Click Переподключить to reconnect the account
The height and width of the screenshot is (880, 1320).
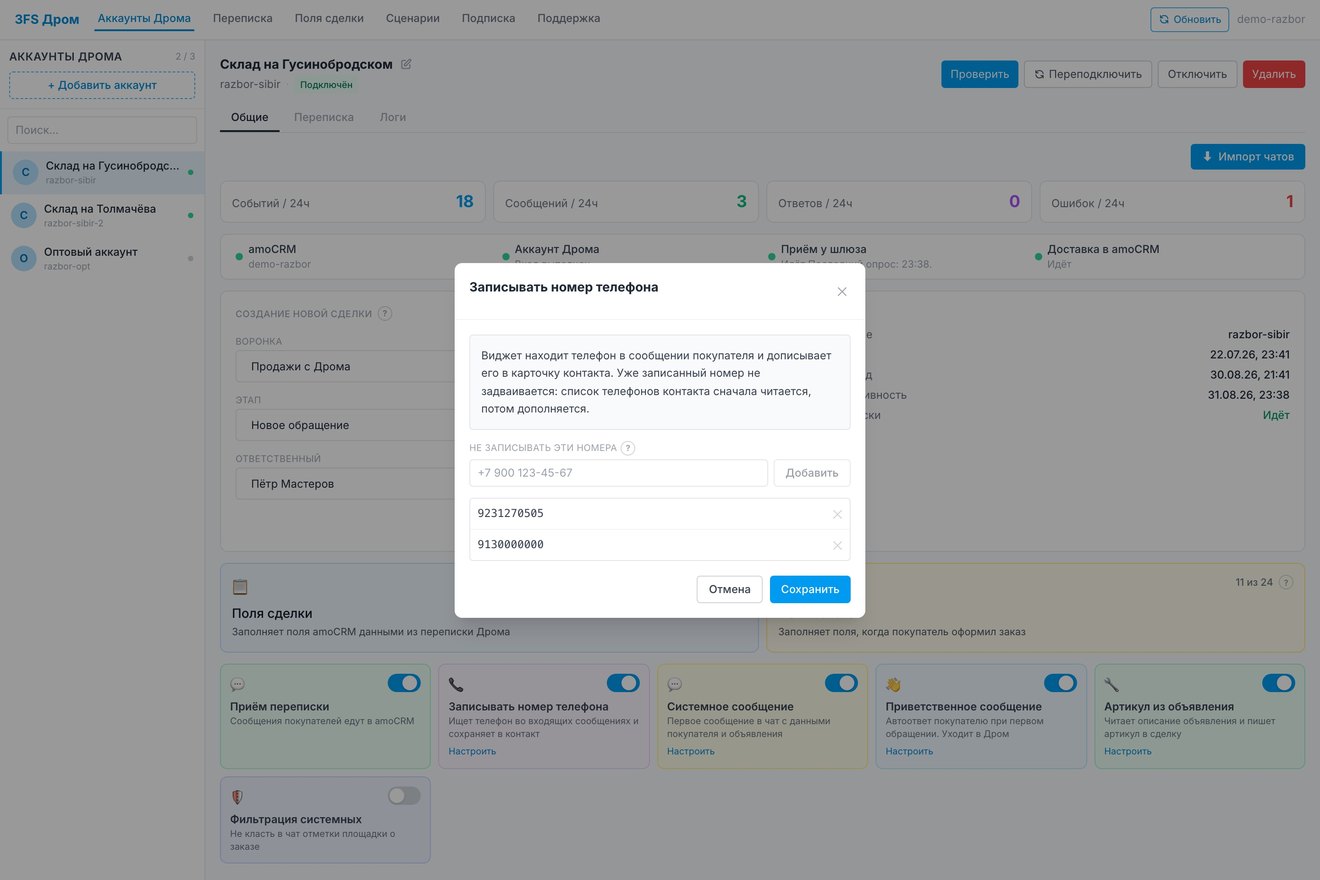tap(1088, 74)
